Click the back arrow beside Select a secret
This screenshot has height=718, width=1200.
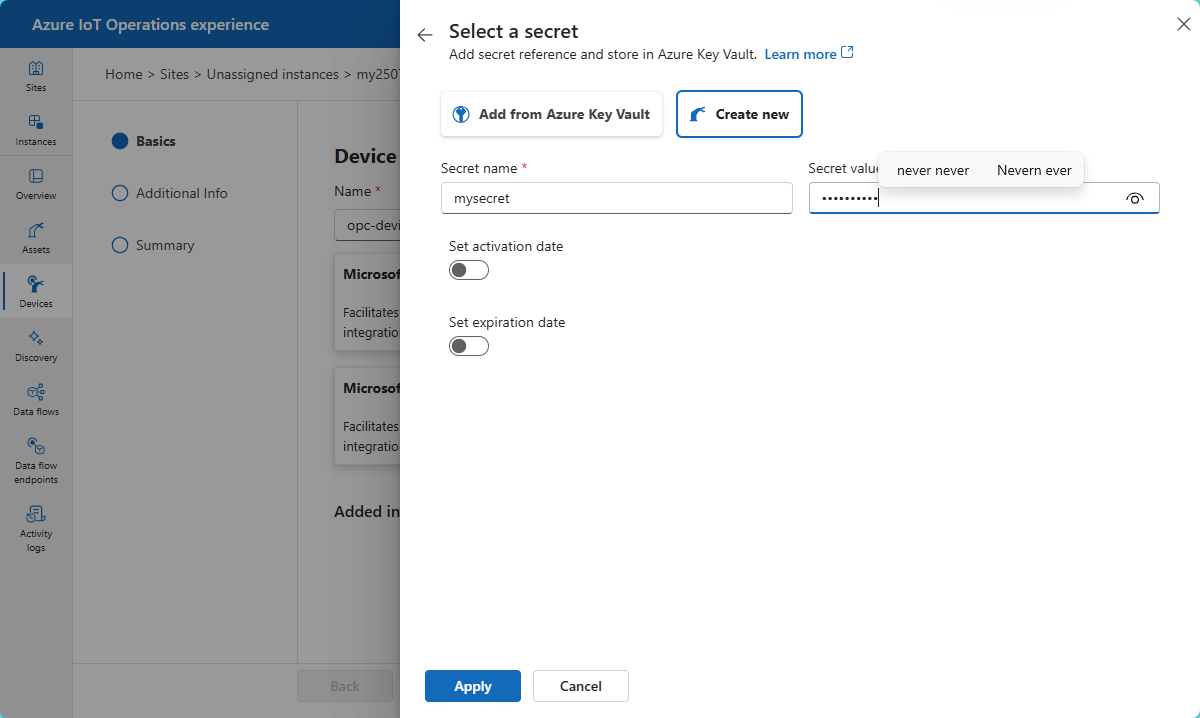(425, 35)
